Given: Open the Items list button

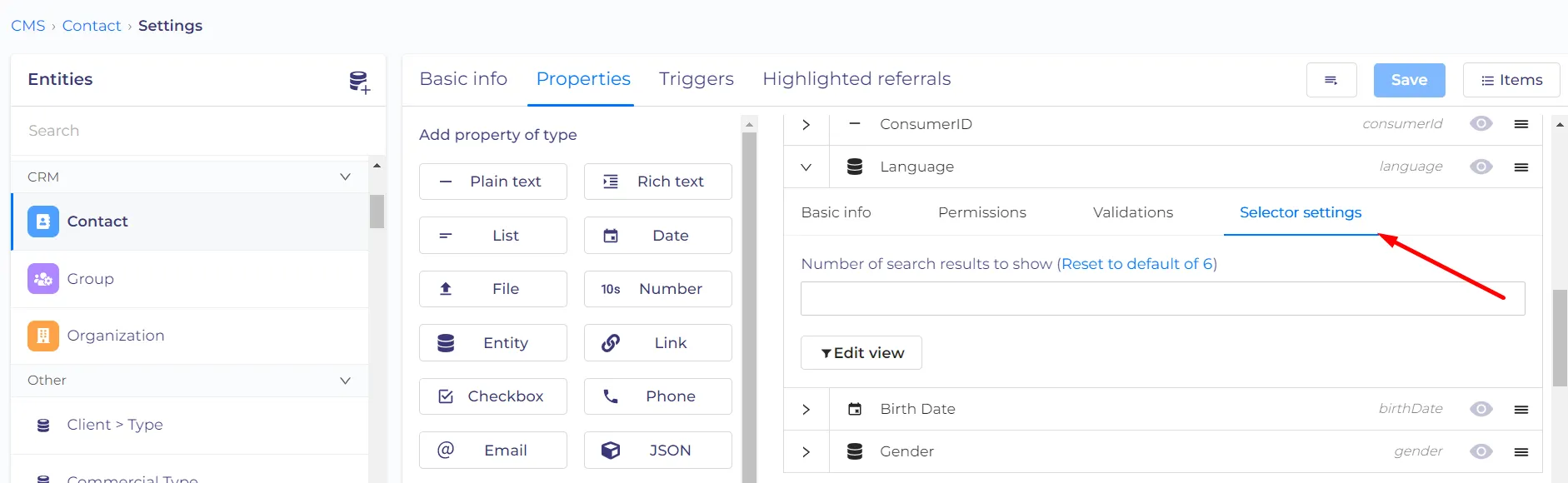Looking at the screenshot, I should (x=1511, y=80).
